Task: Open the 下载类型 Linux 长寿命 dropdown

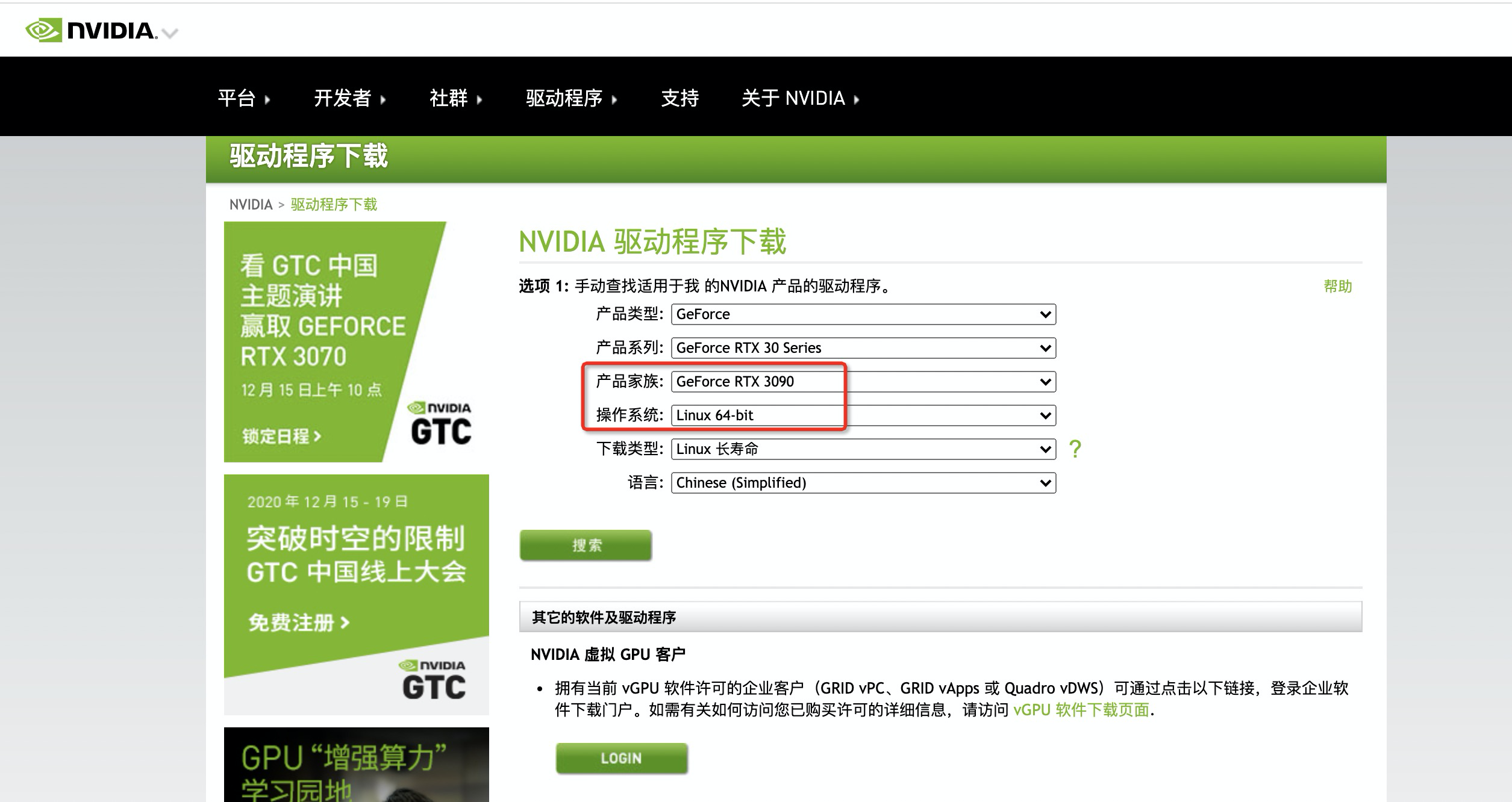Action: pos(863,449)
